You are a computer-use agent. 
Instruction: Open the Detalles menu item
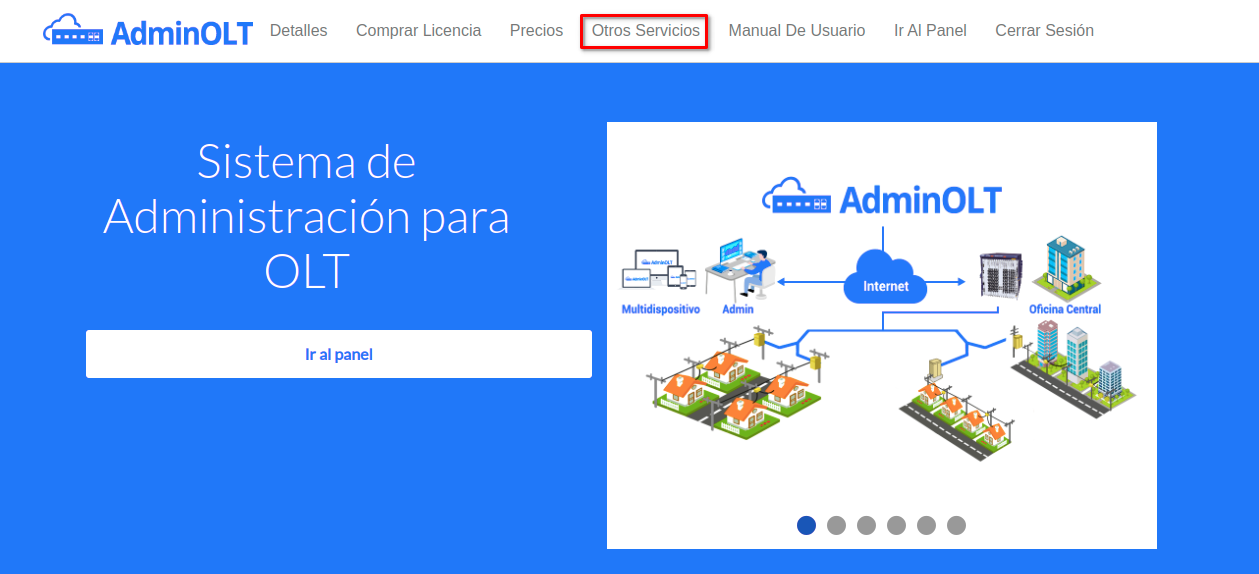coord(298,31)
